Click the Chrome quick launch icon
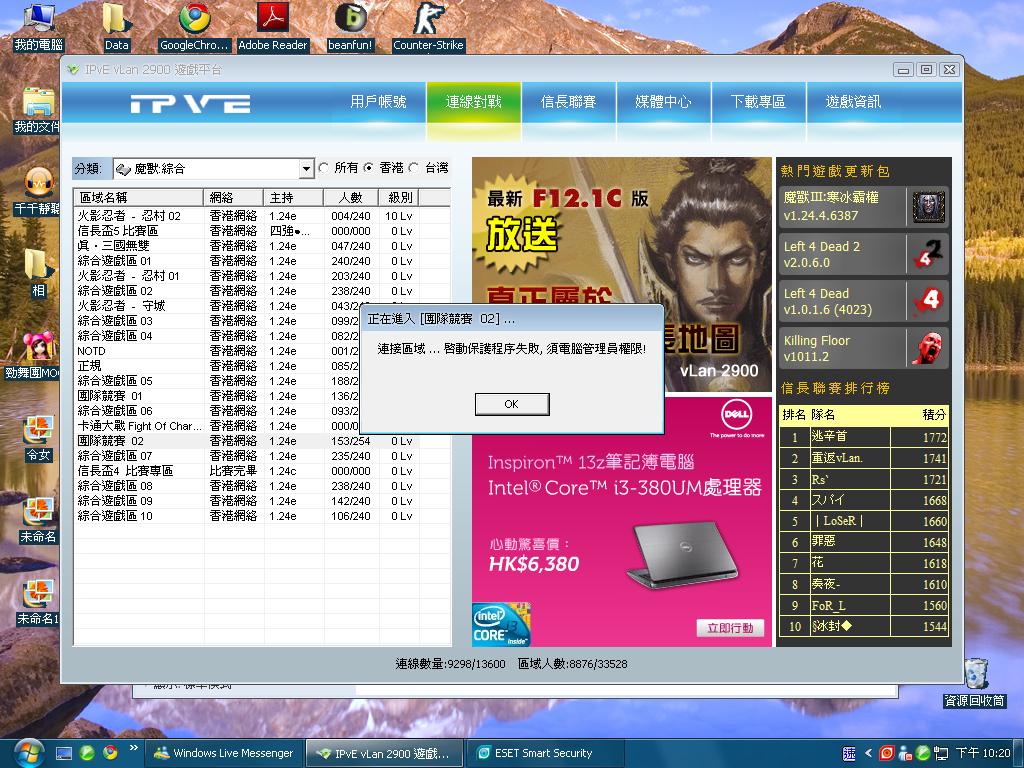 pyautogui.click(x=110, y=753)
